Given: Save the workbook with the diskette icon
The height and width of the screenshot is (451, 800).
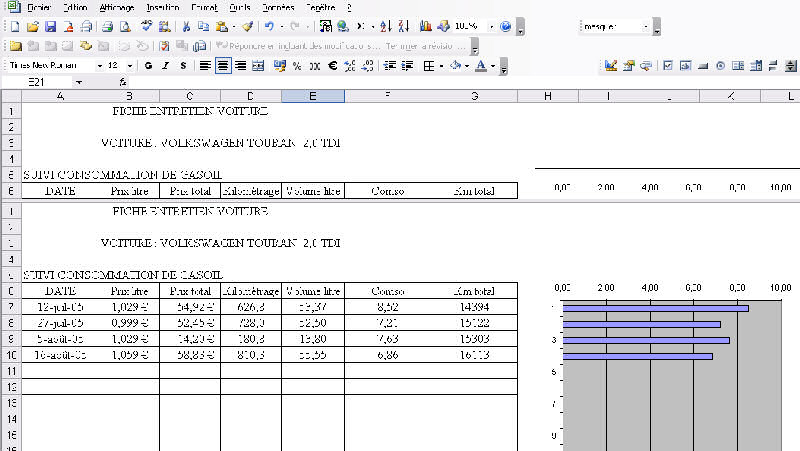Looking at the screenshot, I should (x=50, y=26).
